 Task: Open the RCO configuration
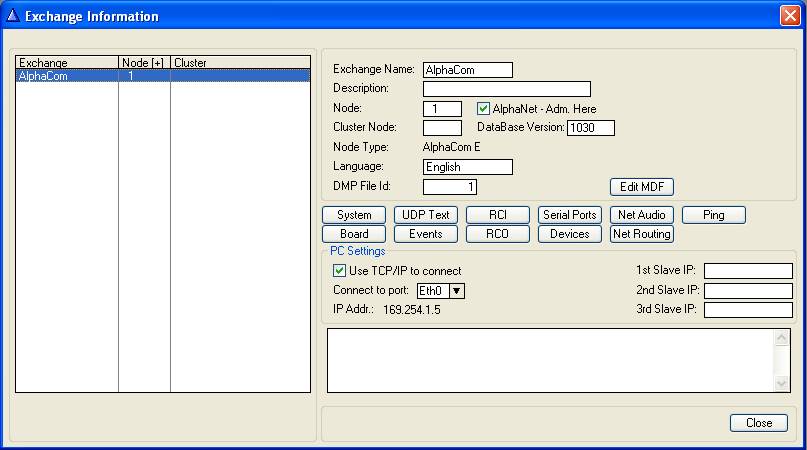coord(497,234)
